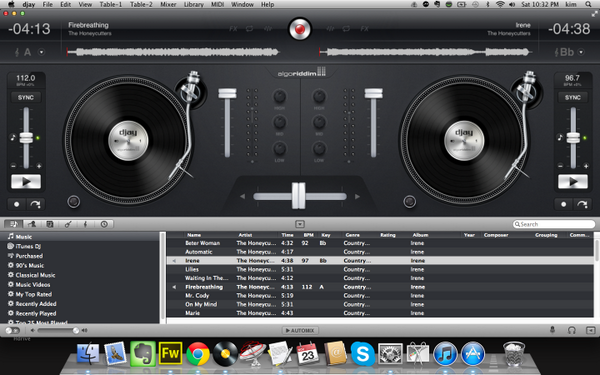Select the third library source tab icon
Image resolution: width=600 pixels, height=375 pixels.
click(50, 224)
